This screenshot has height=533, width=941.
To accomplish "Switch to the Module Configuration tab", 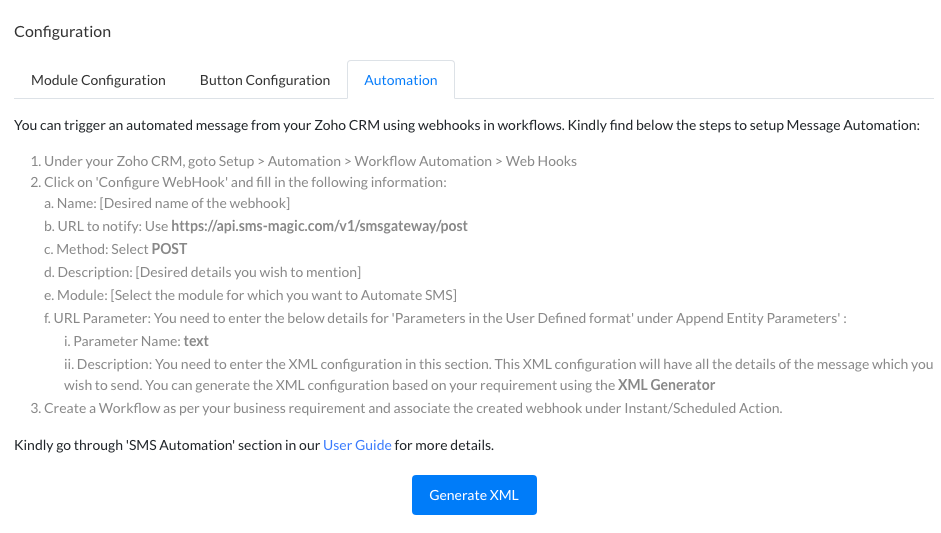I will point(98,80).
